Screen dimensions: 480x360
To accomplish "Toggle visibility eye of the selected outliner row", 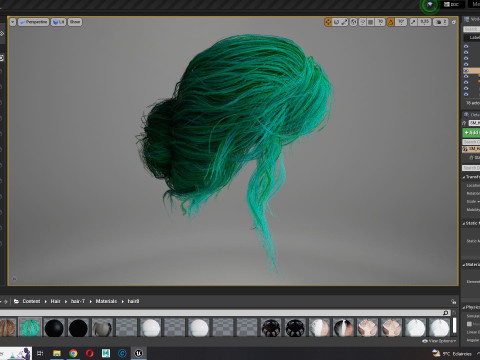I will tap(466, 70).
